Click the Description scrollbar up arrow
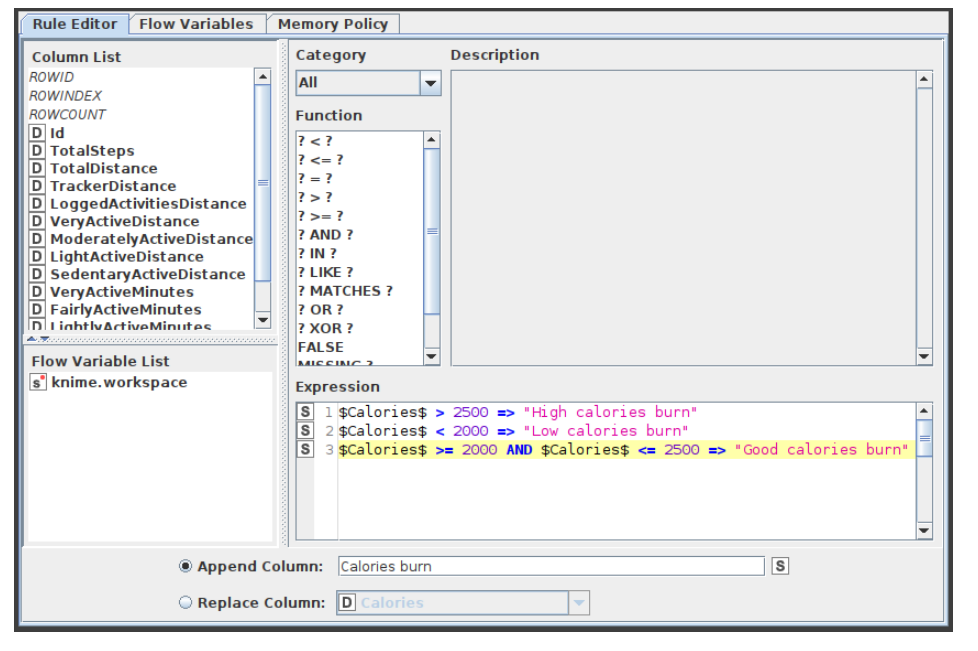978x651 pixels. point(924,79)
